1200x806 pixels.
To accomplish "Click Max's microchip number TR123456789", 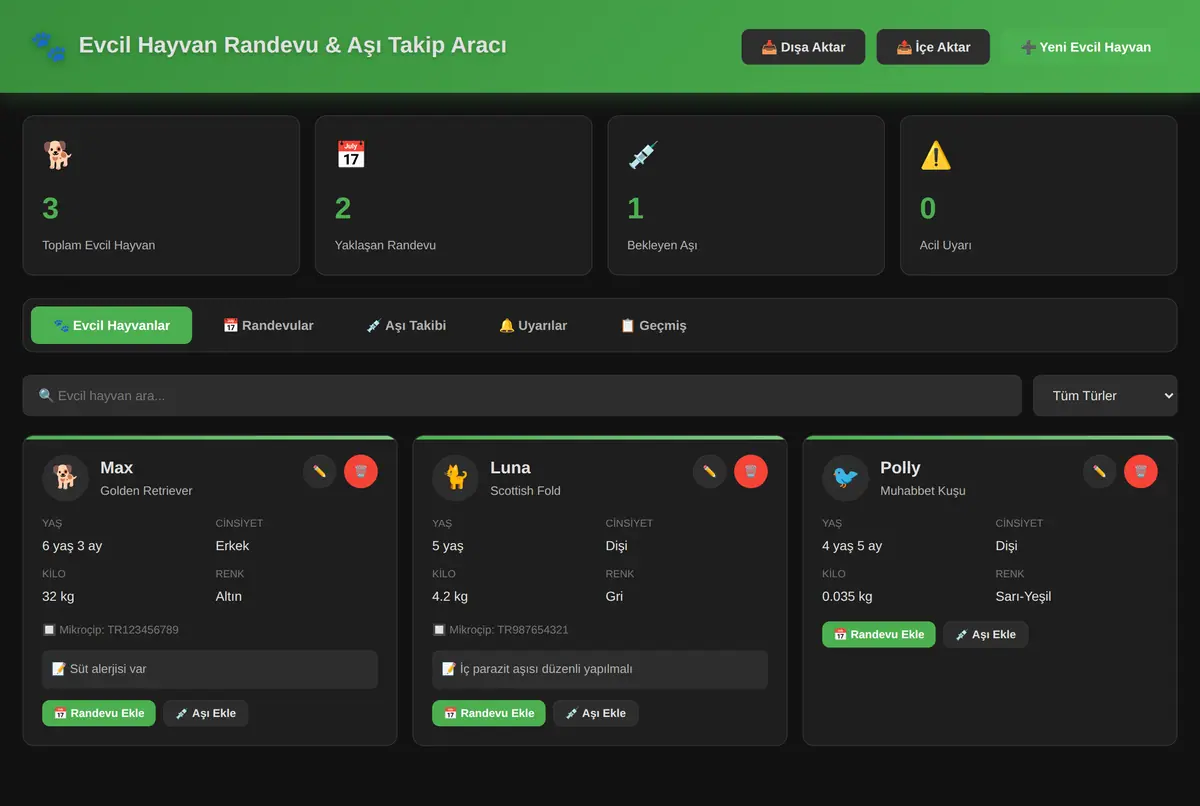I will 143,630.
